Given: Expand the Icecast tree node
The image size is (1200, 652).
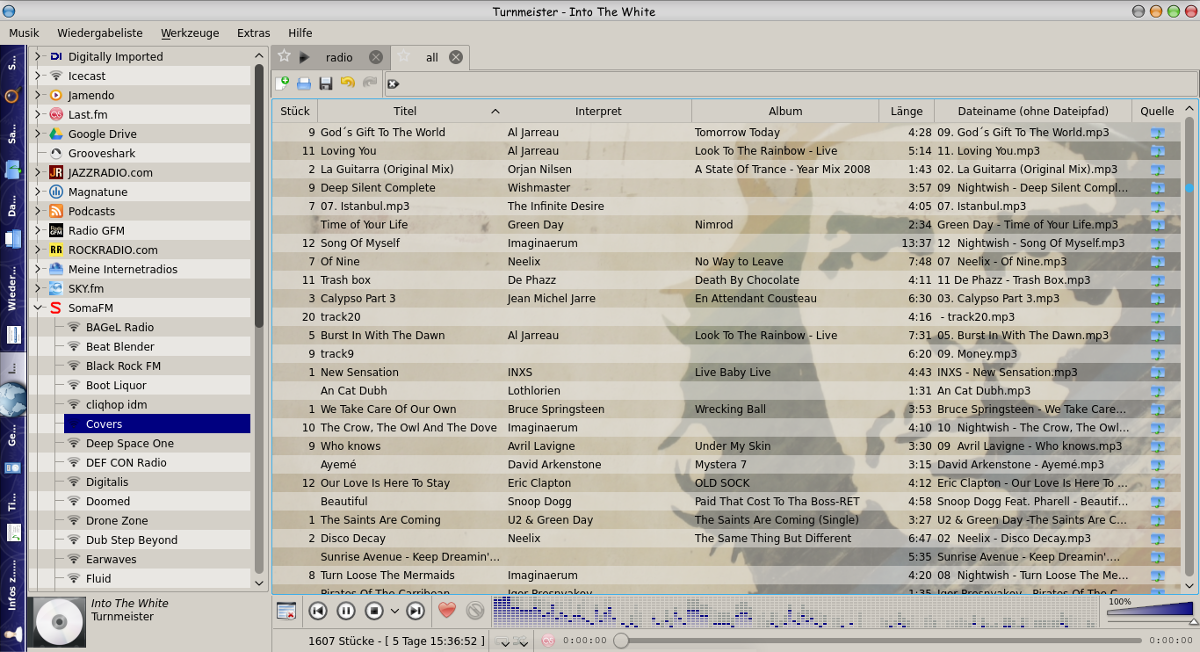Looking at the screenshot, I should (x=38, y=76).
